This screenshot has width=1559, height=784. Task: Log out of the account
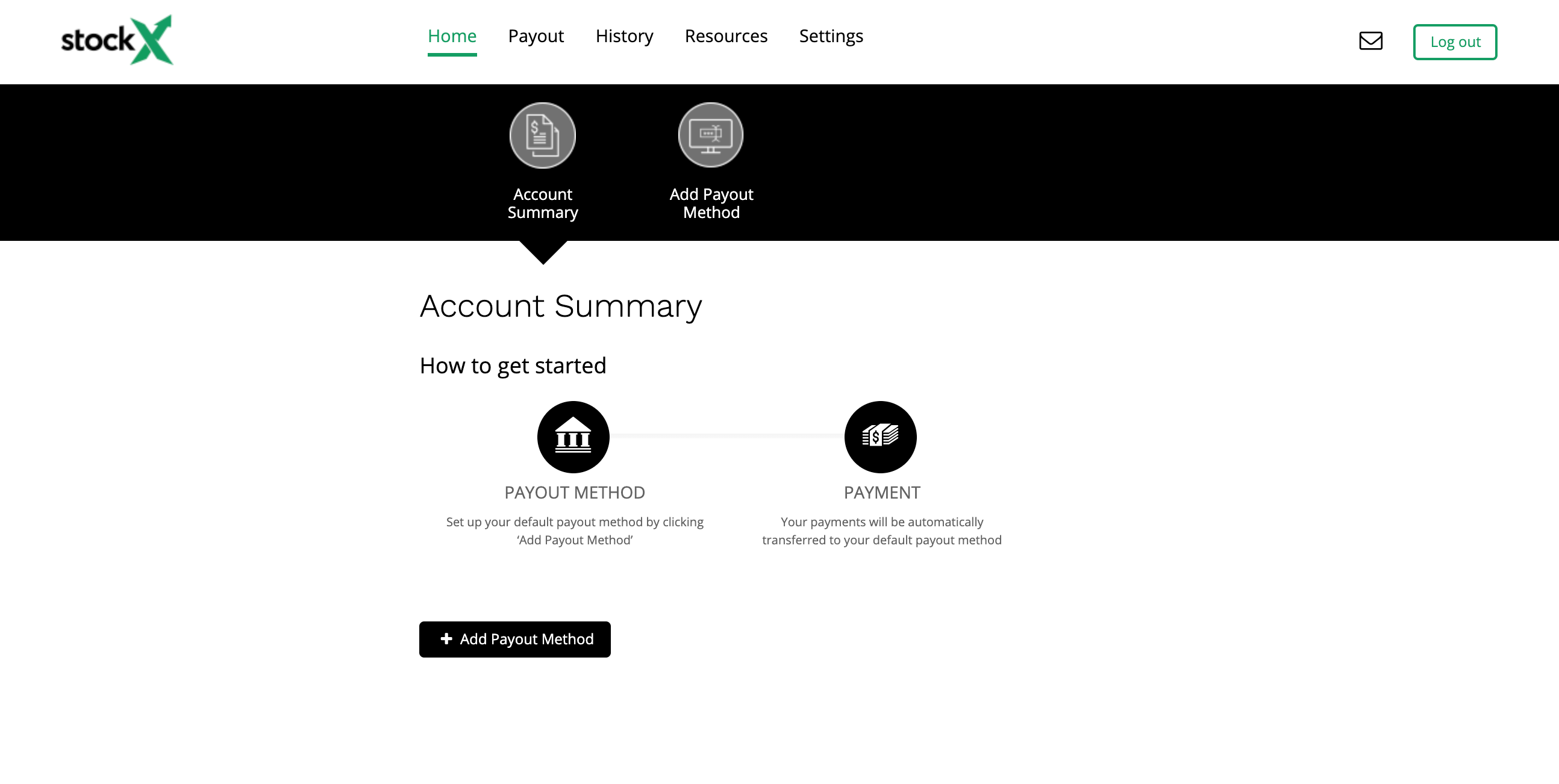1455,41
